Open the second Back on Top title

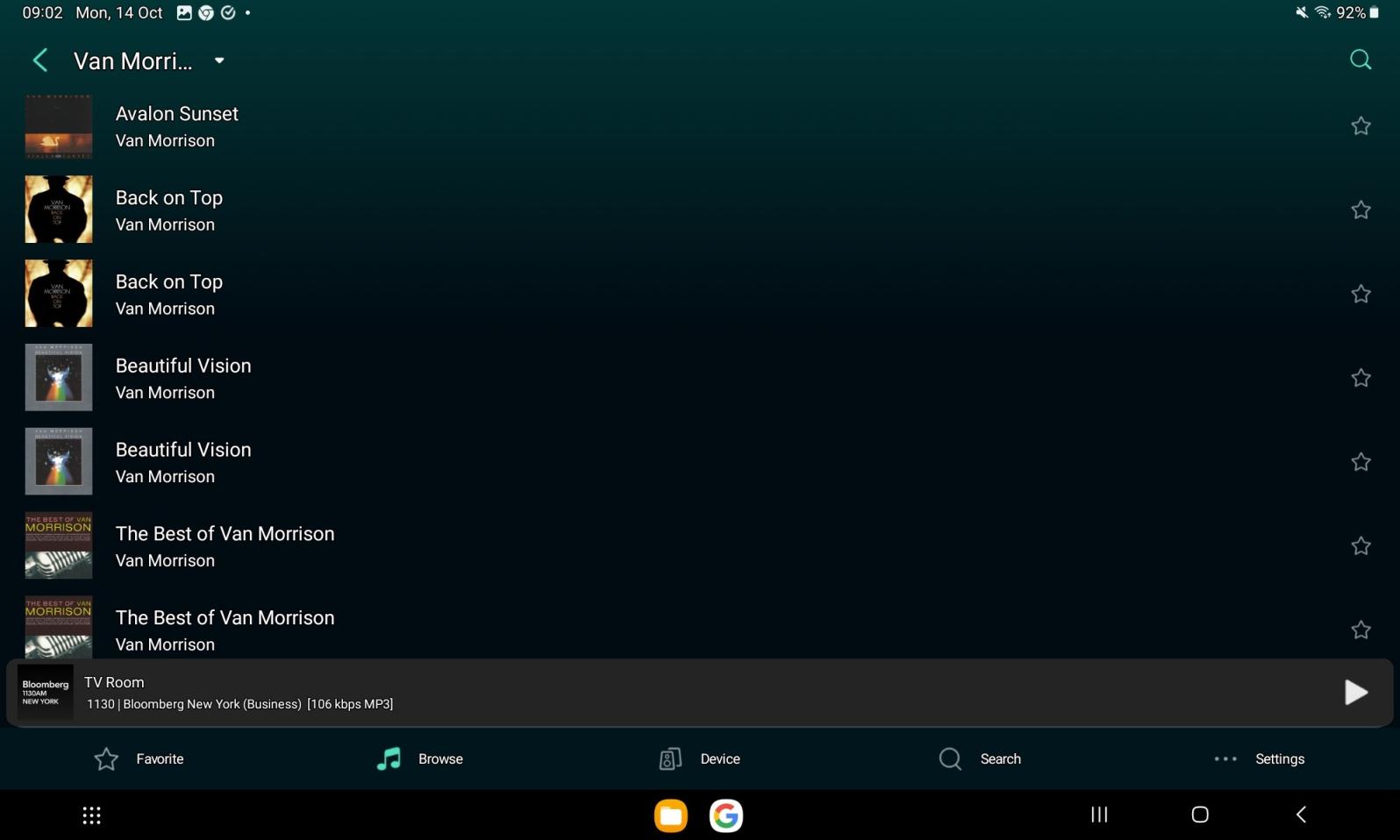click(x=169, y=281)
